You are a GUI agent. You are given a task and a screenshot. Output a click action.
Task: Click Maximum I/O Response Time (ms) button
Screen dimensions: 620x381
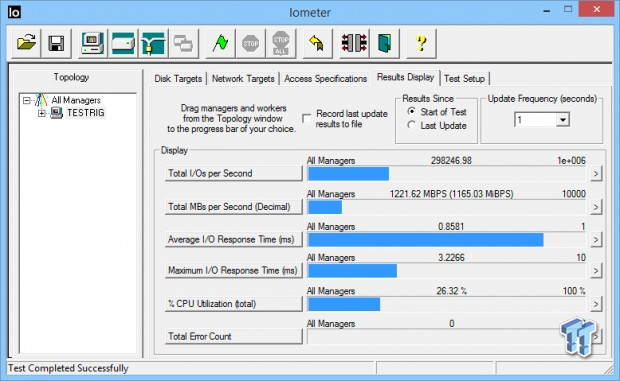point(233,271)
